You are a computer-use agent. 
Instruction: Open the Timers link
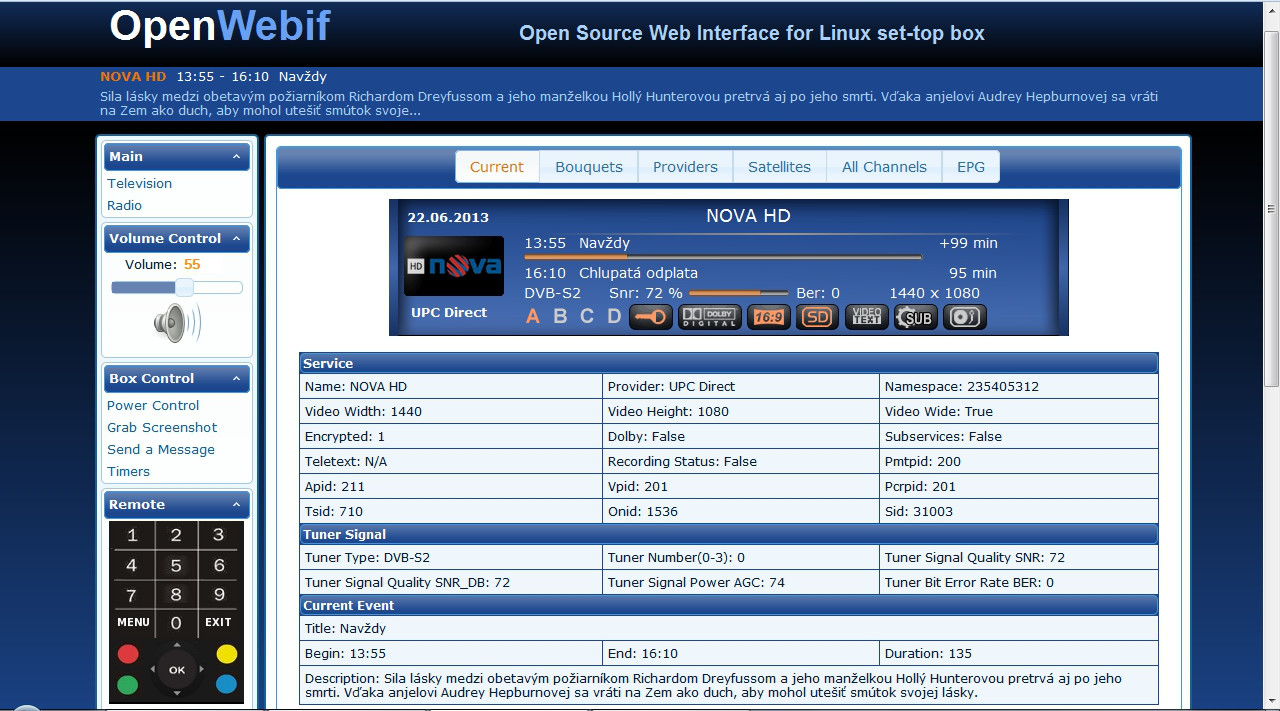coord(129,471)
